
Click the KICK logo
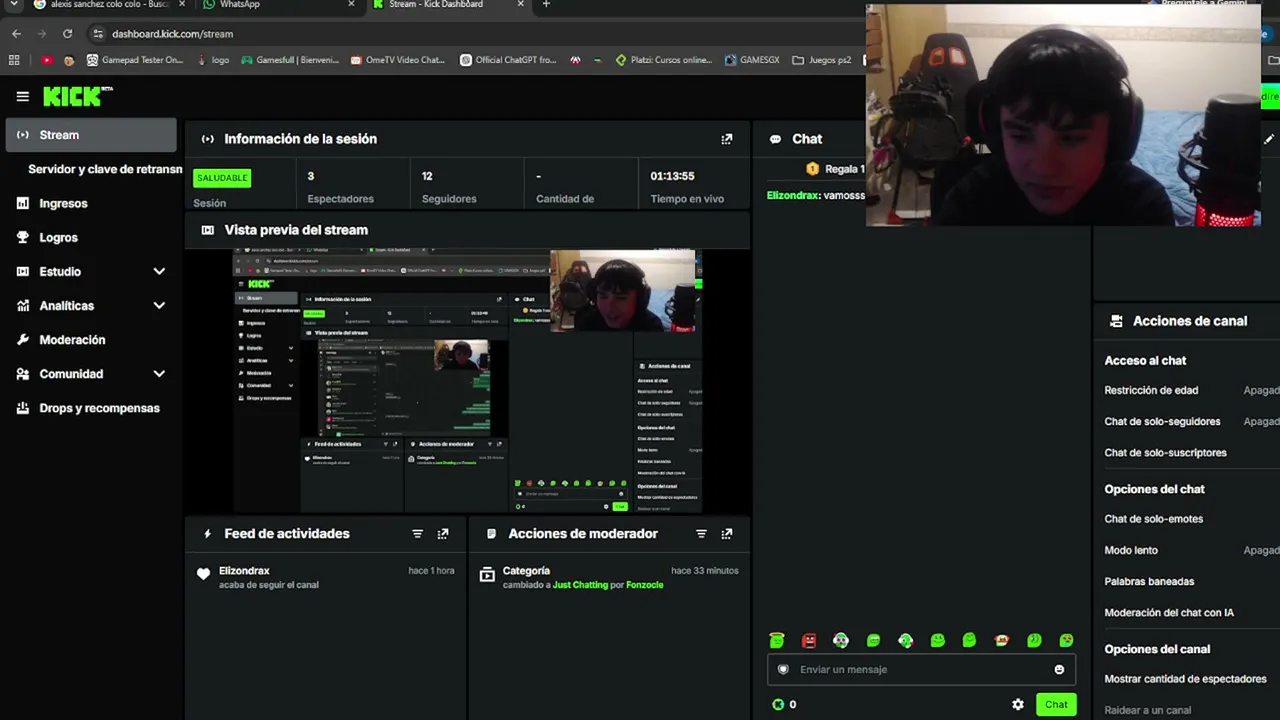click(x=78, y=96)
